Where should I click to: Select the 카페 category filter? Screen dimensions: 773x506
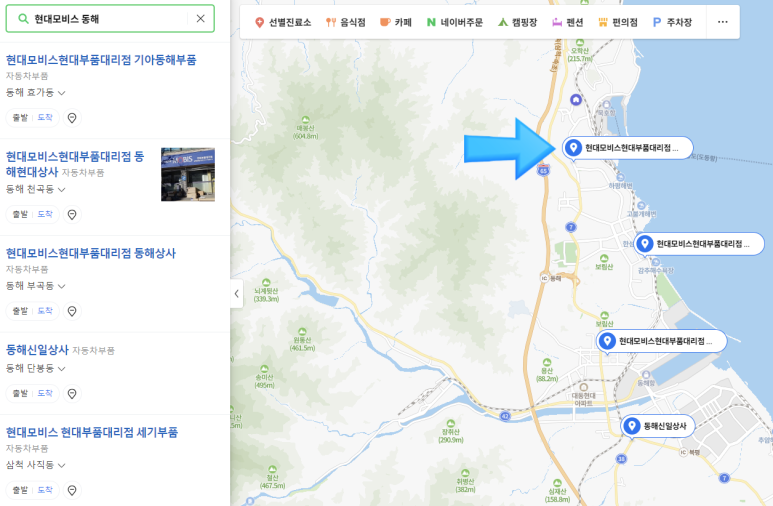point(396,22)
